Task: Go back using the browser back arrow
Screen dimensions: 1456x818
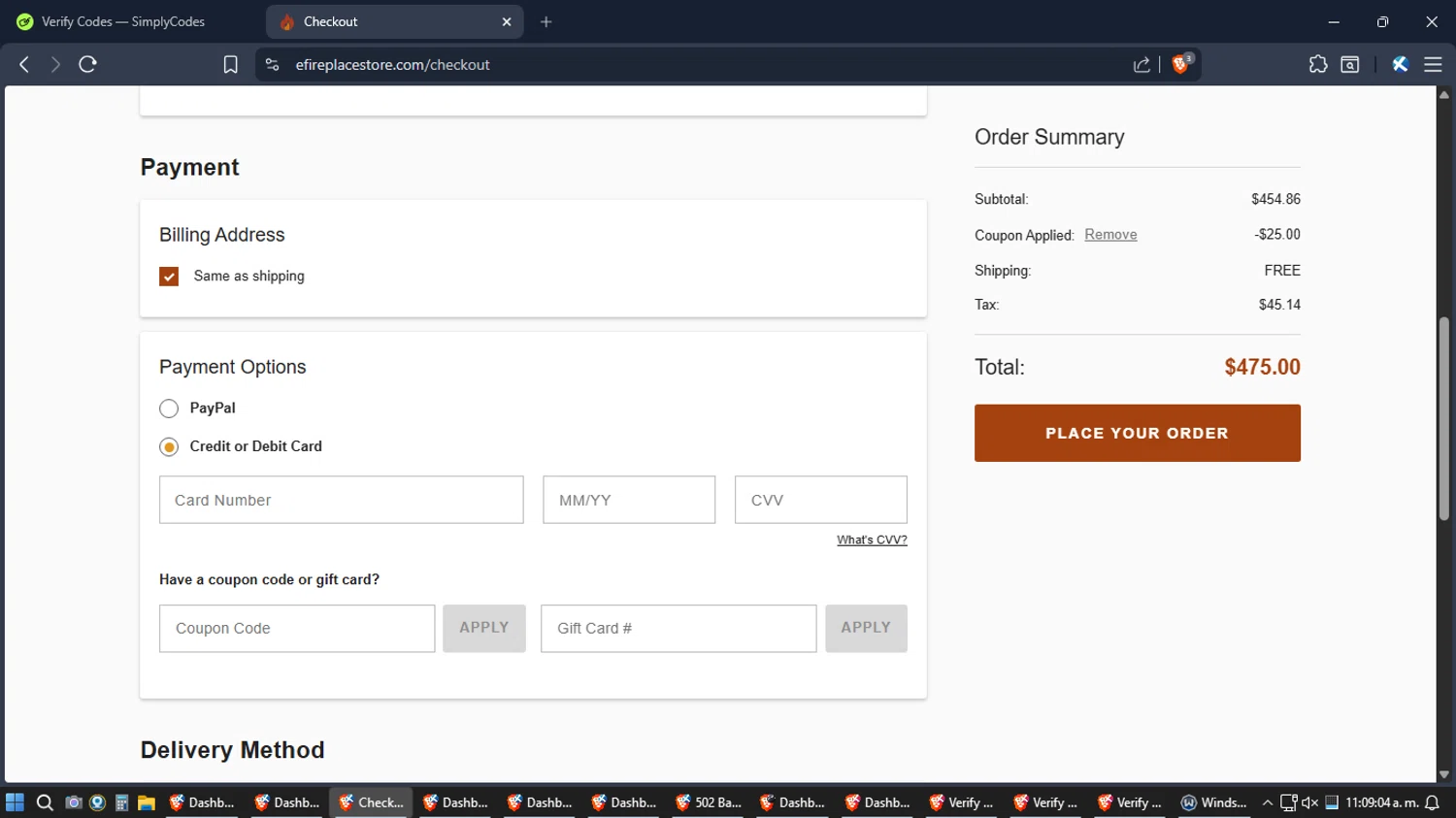Action: pyautogui.click(x=24, y=64)
